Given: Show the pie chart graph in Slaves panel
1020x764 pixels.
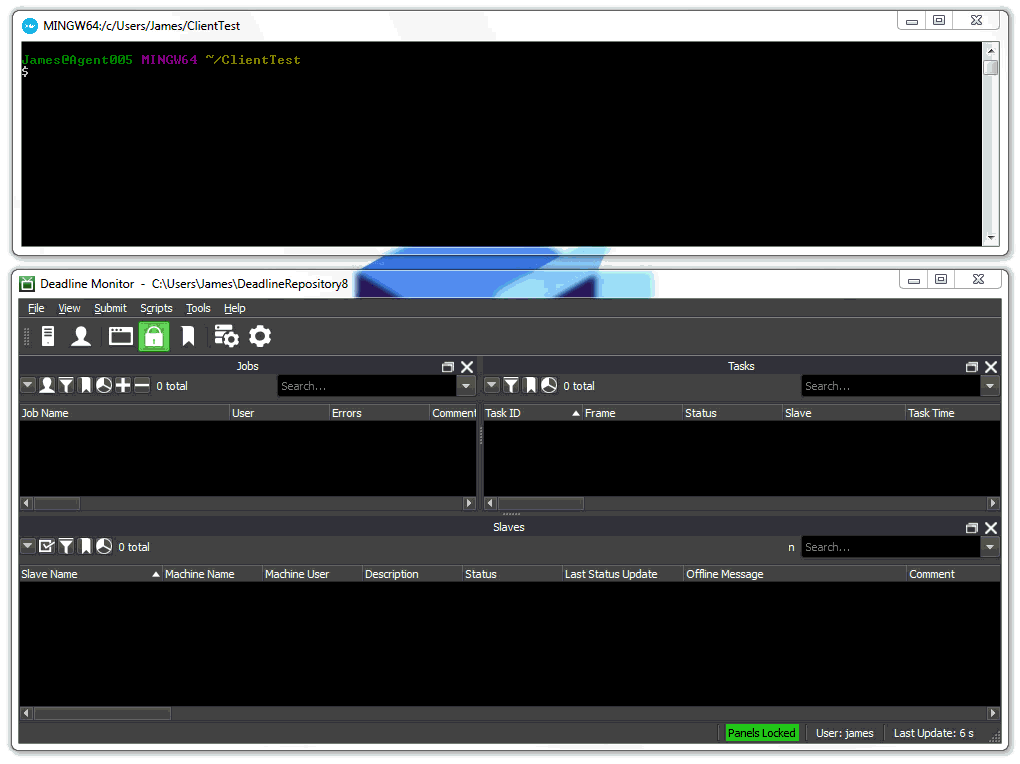Looking at the screenshot, I should click(x=104, y=547).
